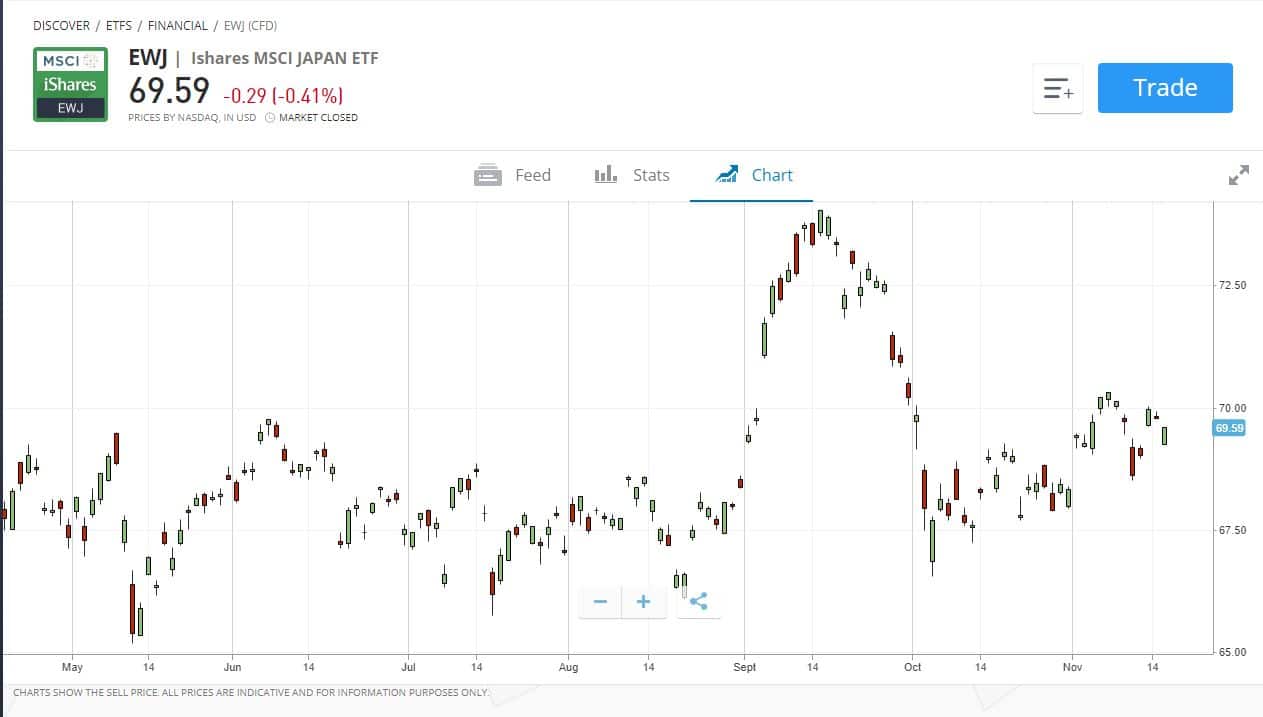The width and height of the screenshot is (1263, 717).
Task: Click the Sept date axis label
Action: (x=745, y=667)
